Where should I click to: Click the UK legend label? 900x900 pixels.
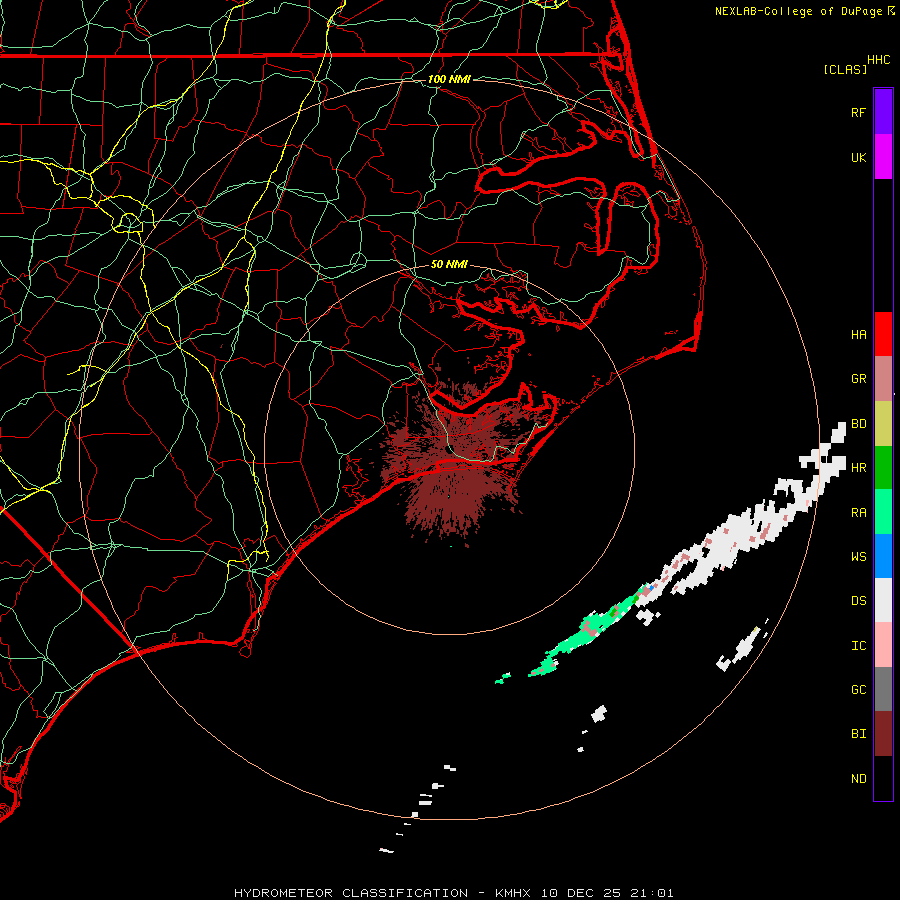(858, 157)
